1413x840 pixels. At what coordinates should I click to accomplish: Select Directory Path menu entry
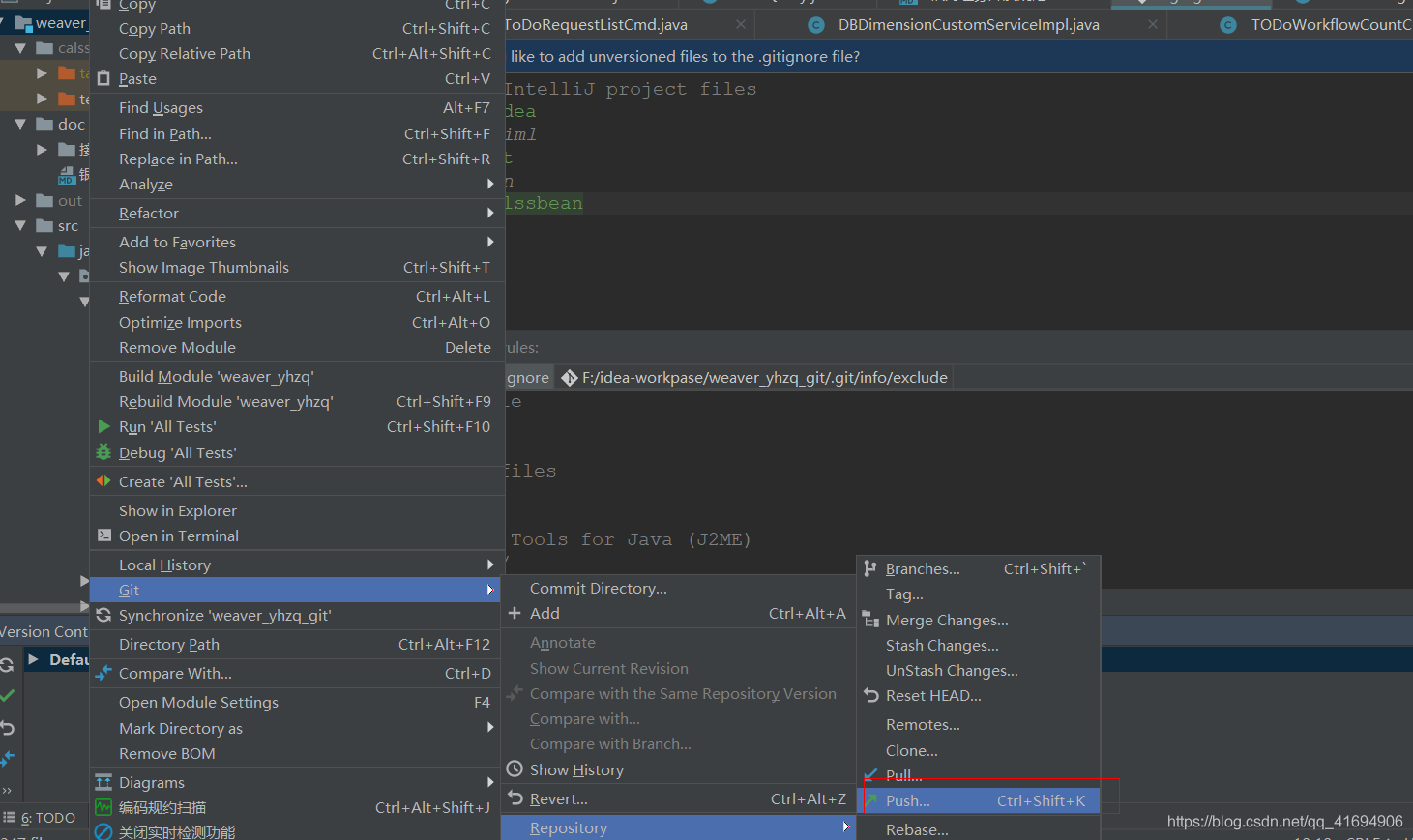[297, 644]
